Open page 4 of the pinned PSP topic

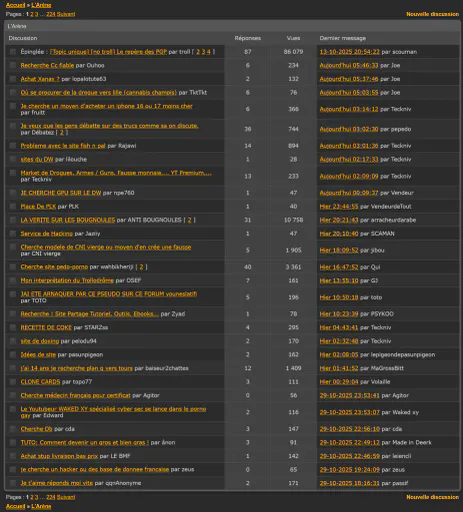208,52
